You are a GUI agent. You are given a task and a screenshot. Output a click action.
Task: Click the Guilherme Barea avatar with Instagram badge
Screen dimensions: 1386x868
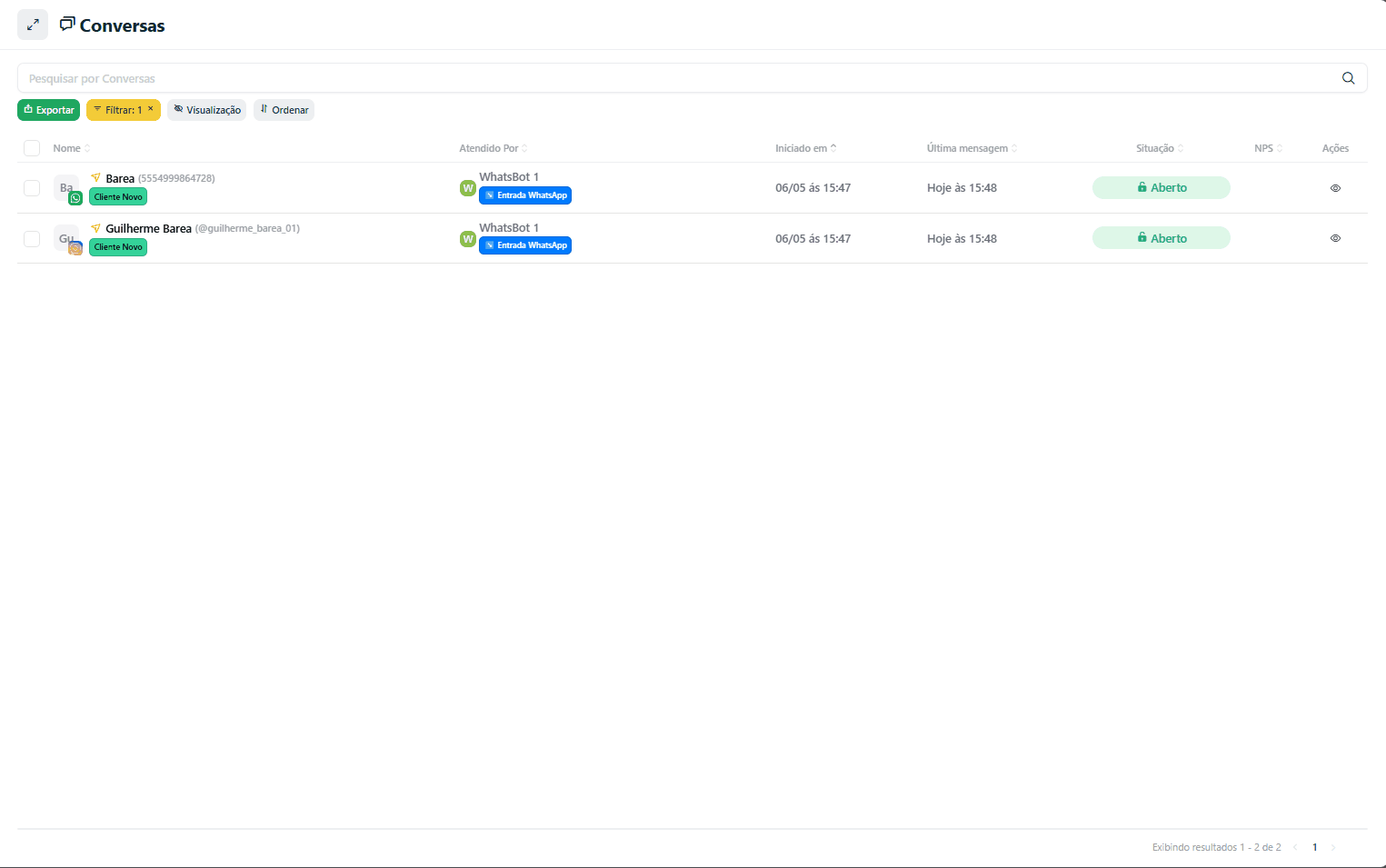click(x=67, y=240)
